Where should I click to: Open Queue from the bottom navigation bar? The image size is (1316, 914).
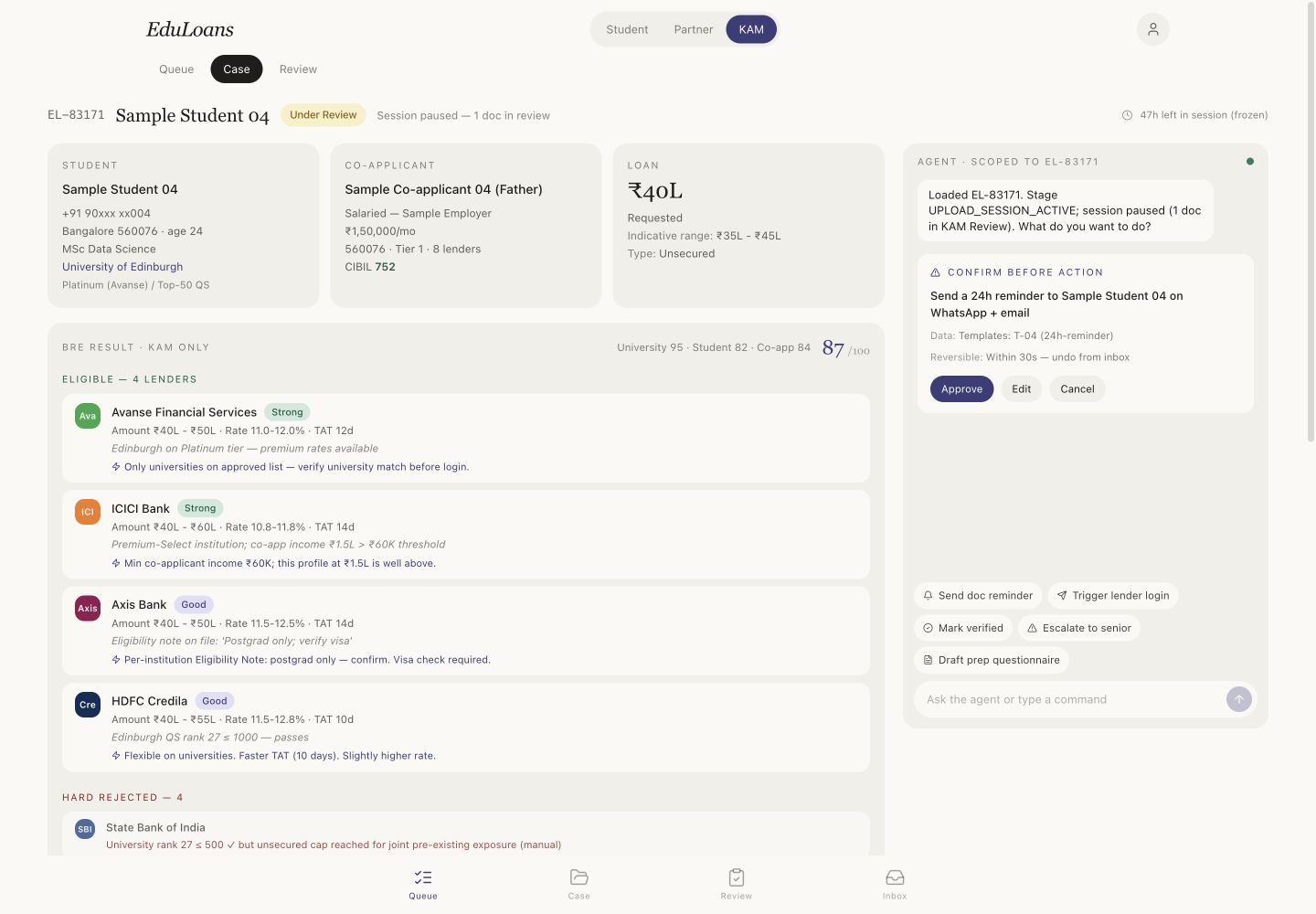(423, 884)
